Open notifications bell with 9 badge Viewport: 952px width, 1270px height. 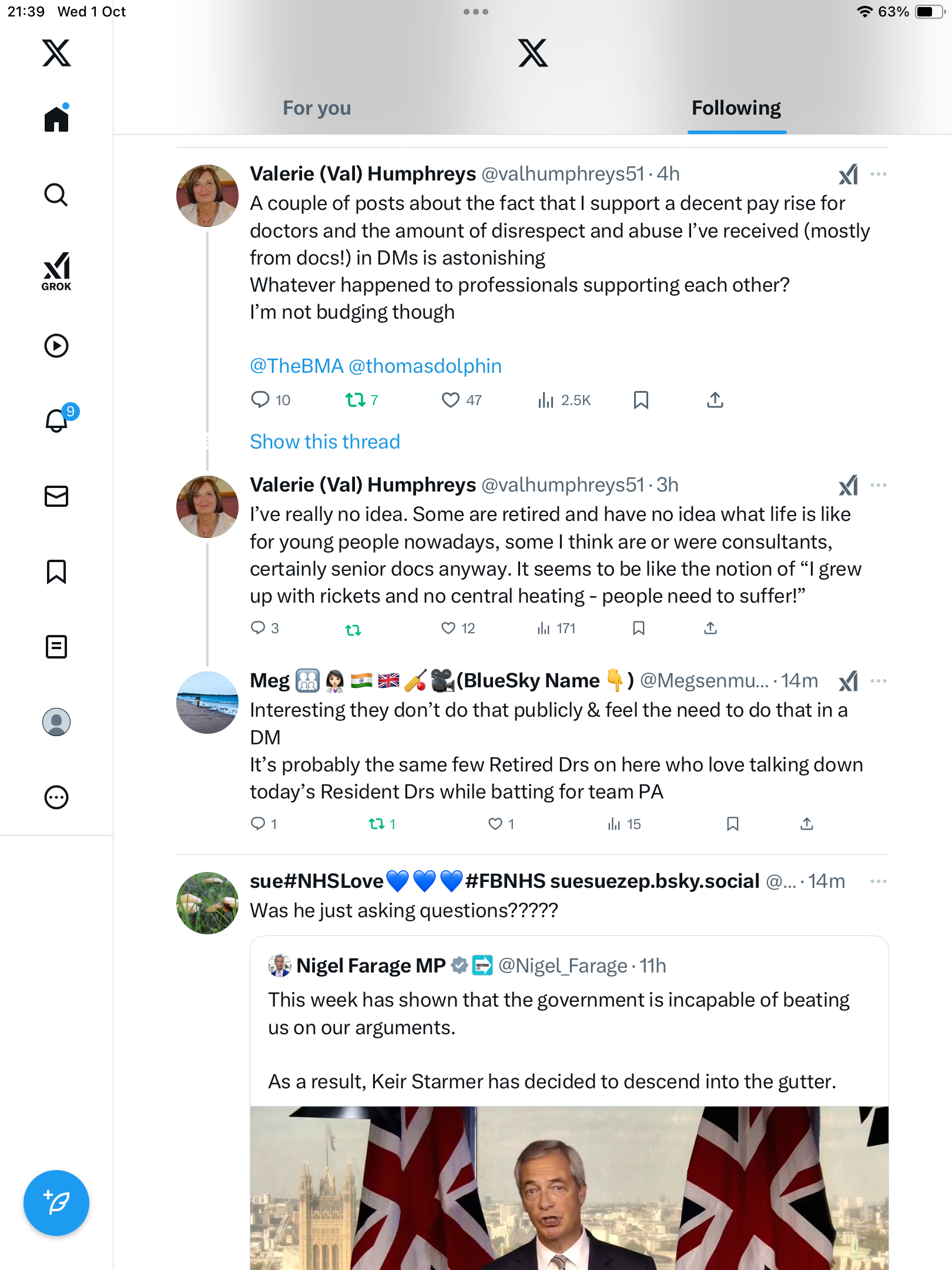tap(58, 420)
